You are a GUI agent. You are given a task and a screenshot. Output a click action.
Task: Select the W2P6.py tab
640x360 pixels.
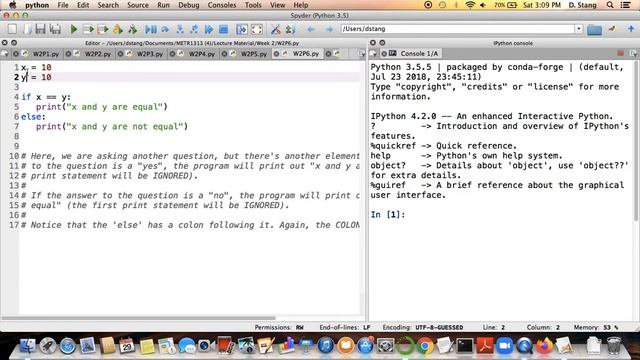click(306, 53)
